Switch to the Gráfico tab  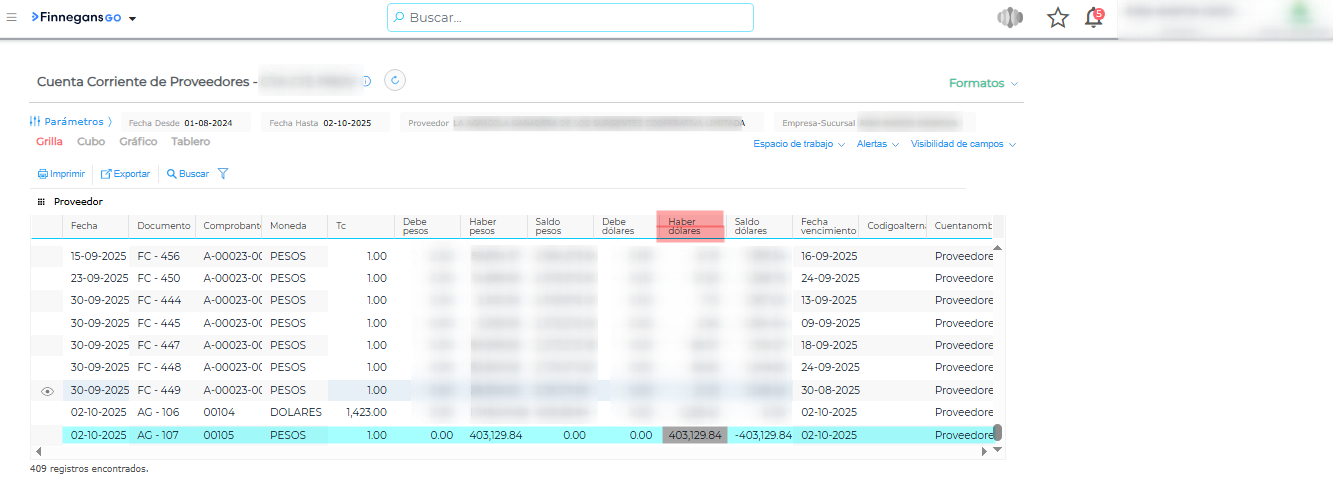click(x=138, y=142)
